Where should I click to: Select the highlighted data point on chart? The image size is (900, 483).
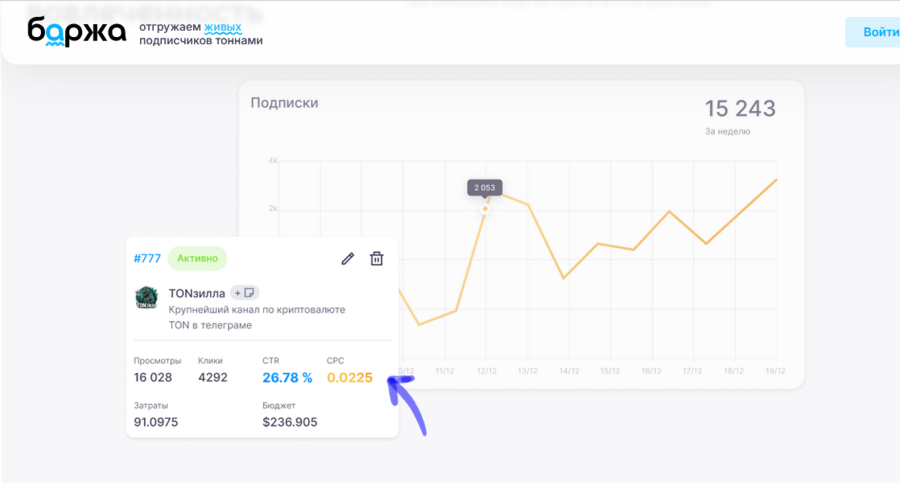click(486, 209)
